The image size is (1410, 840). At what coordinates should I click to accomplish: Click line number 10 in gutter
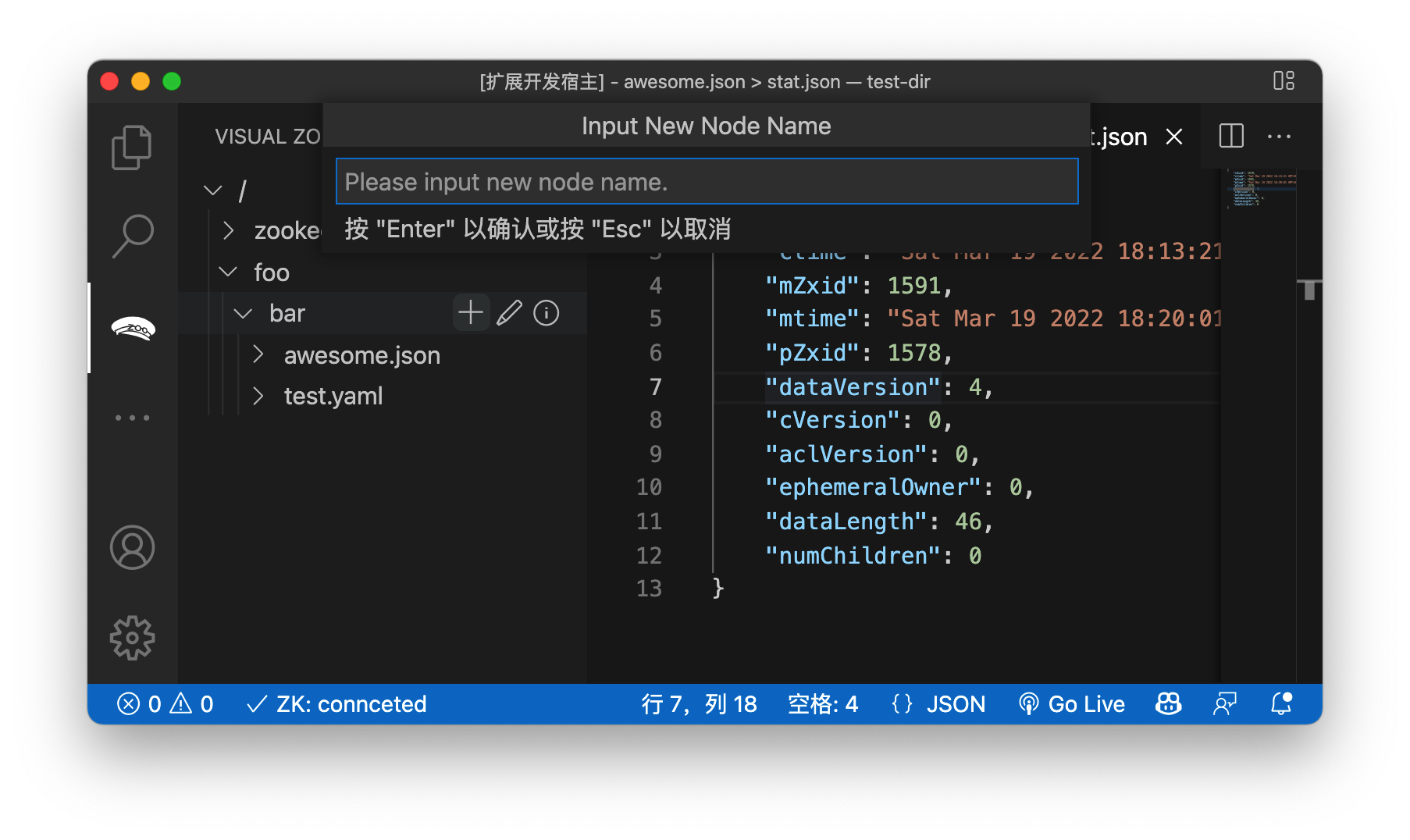point(649,487)
